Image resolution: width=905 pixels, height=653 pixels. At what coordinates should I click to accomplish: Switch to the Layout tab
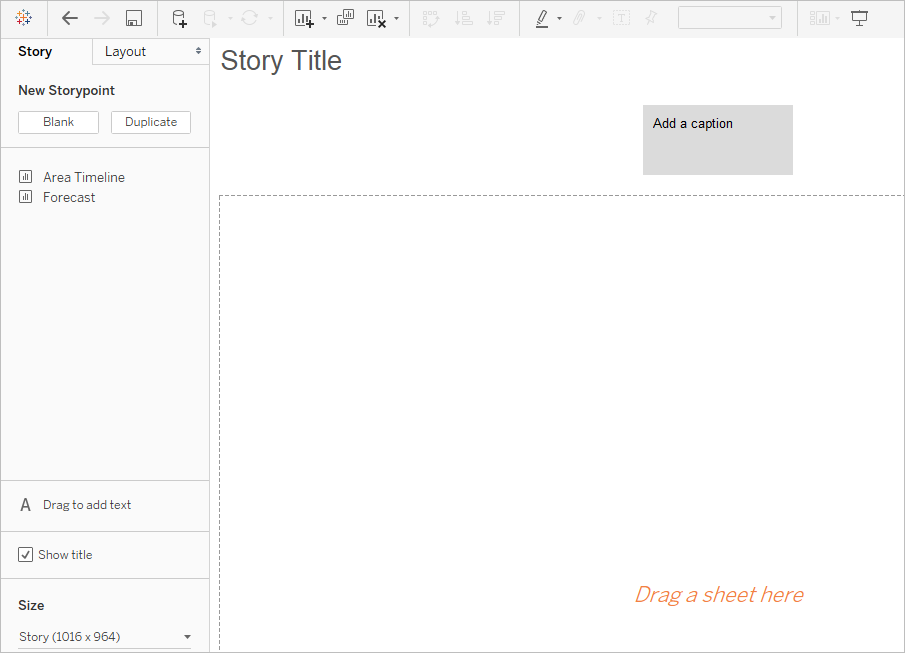coord(151,51)
